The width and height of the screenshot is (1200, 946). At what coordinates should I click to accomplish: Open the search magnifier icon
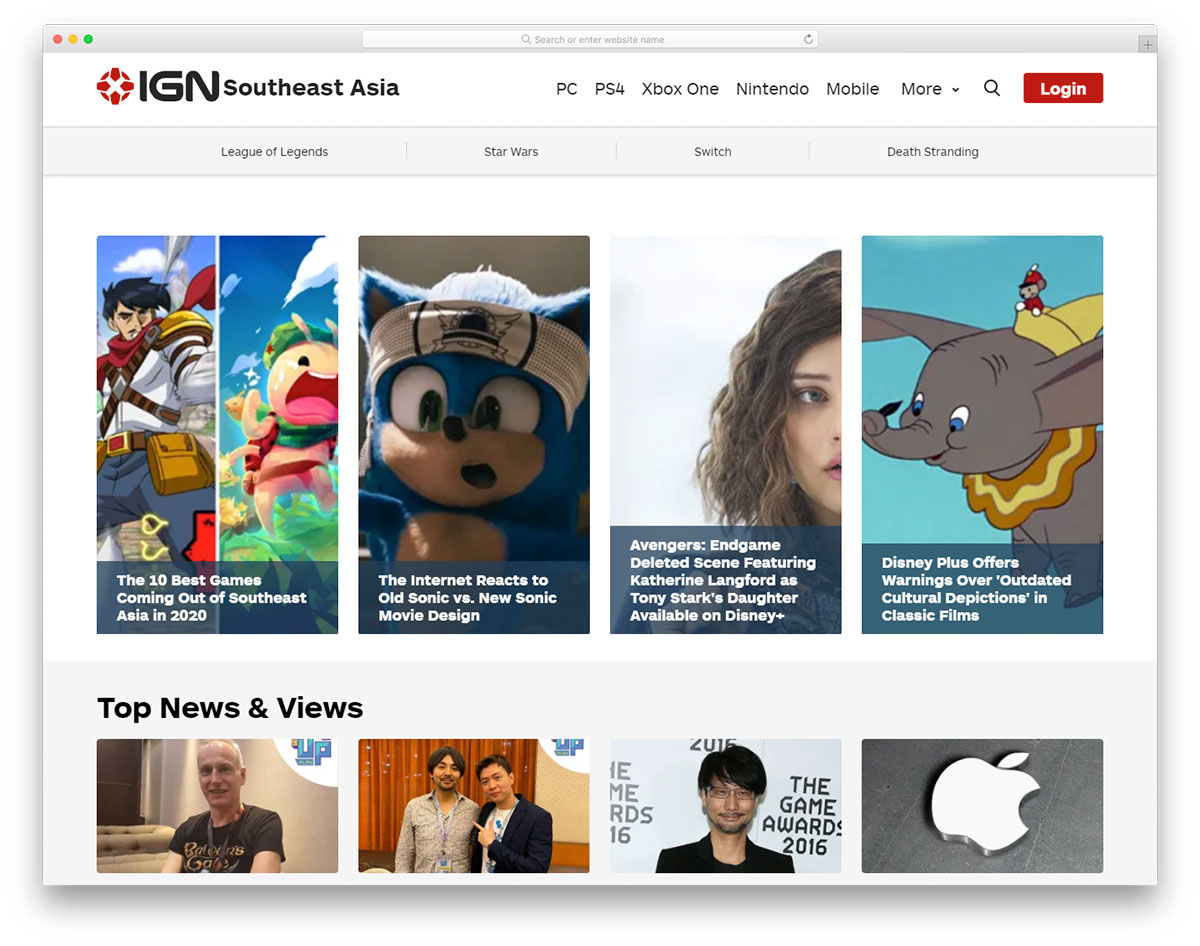click(992, 88)
